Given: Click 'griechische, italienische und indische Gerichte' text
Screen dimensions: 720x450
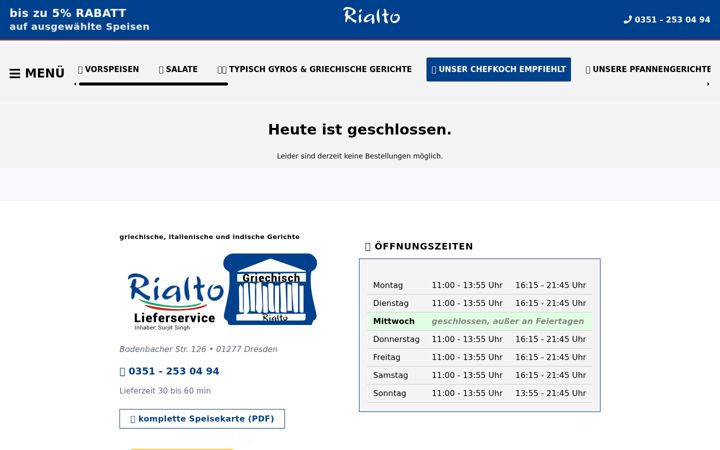Looking at the screenshot, I should (209, 237).
